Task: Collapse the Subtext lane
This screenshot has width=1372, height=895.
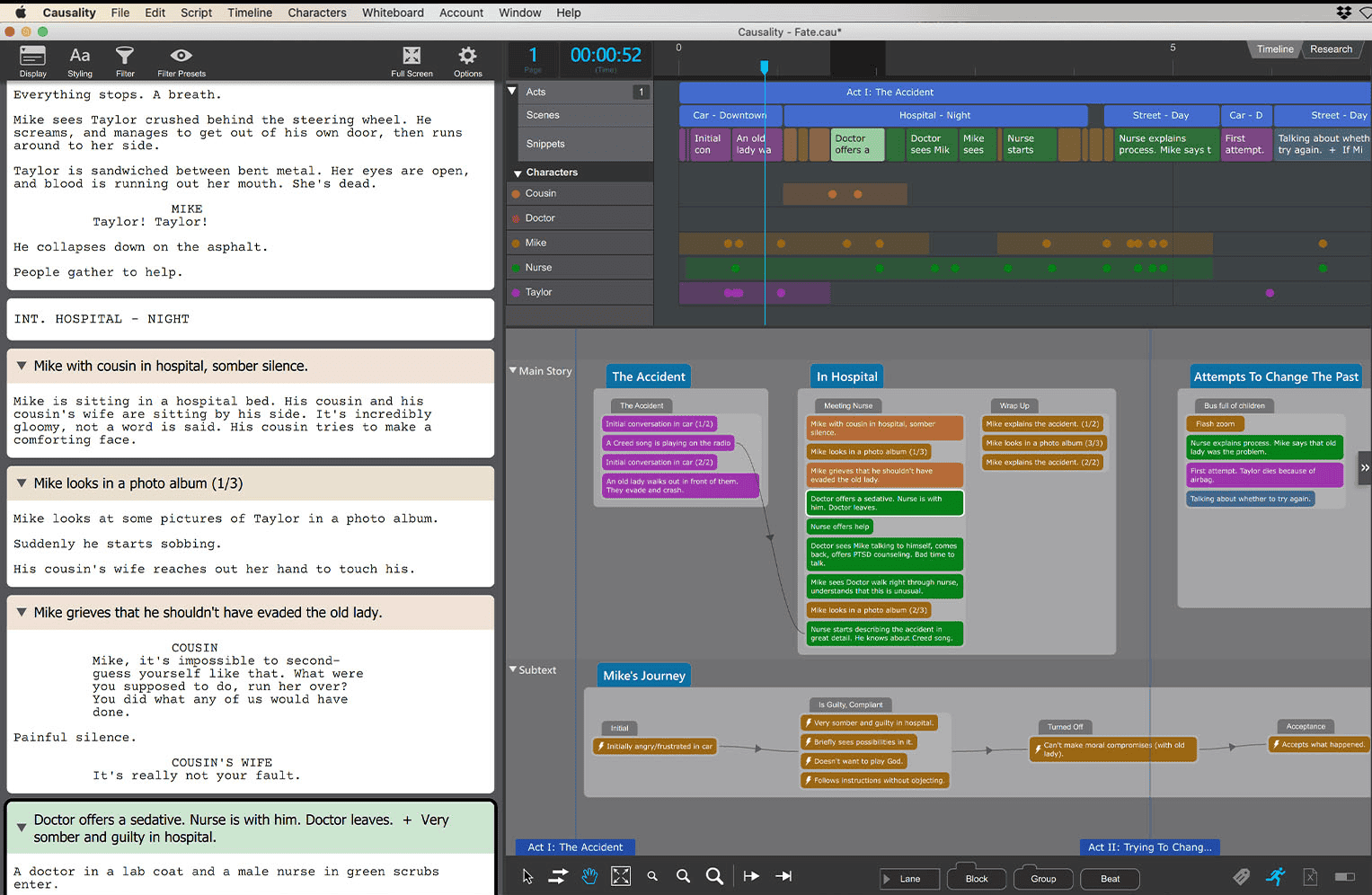Action: pyautogui.click(x=513, y=669)
